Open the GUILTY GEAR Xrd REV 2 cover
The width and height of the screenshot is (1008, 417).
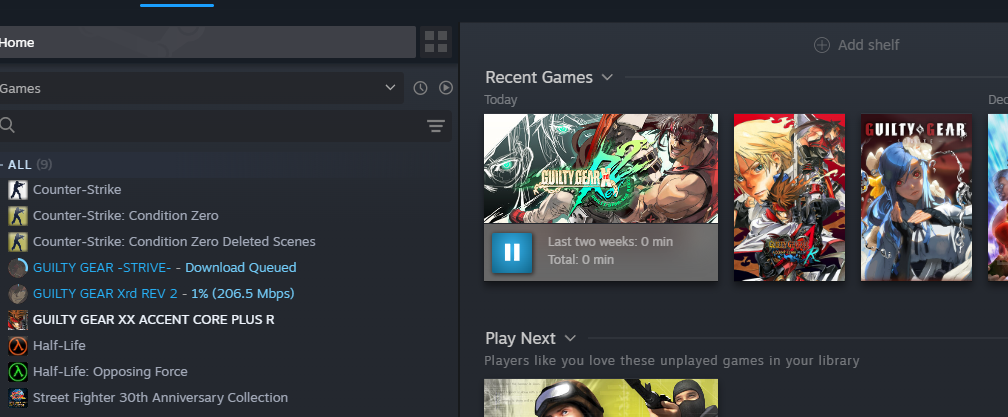601,169
